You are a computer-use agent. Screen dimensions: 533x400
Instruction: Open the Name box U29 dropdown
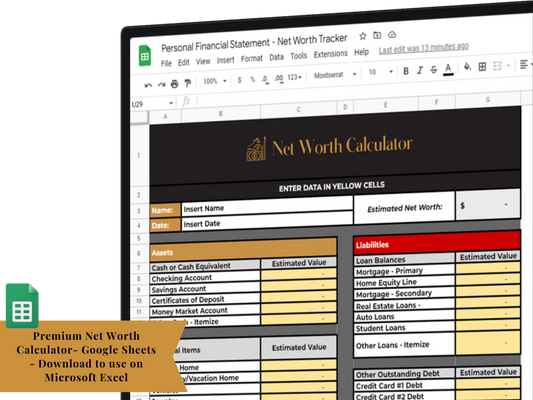(x=171, y=103)
